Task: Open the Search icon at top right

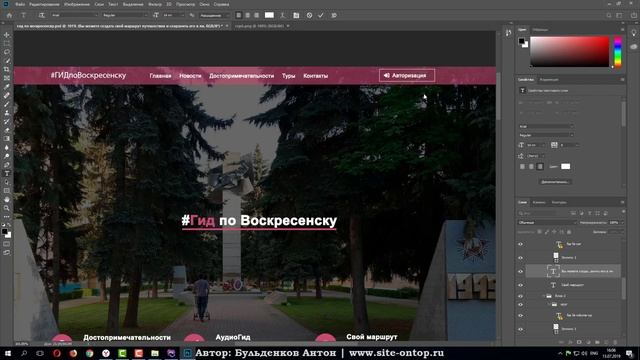Action: [609, 15]
